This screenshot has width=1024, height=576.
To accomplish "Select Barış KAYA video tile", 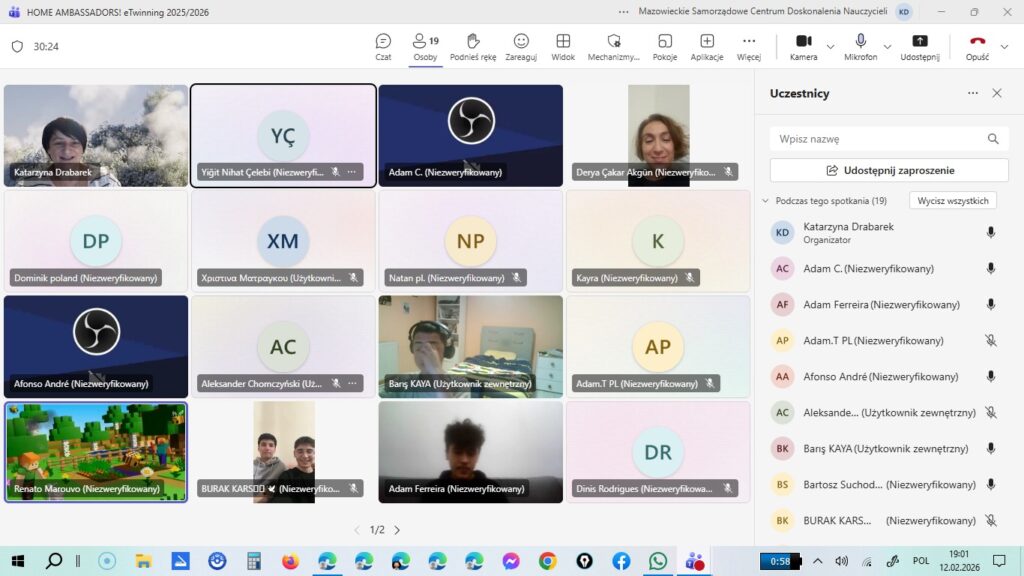I will 470,347.
